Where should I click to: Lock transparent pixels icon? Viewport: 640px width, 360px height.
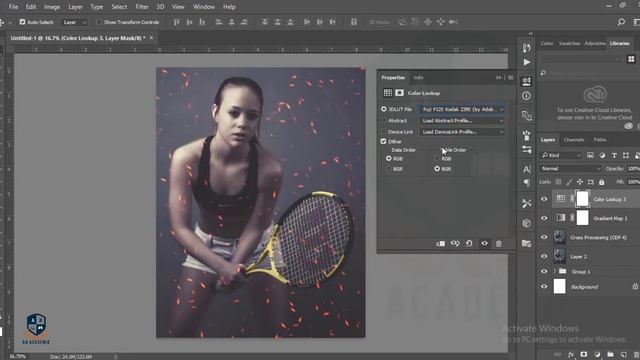point(558,182)
